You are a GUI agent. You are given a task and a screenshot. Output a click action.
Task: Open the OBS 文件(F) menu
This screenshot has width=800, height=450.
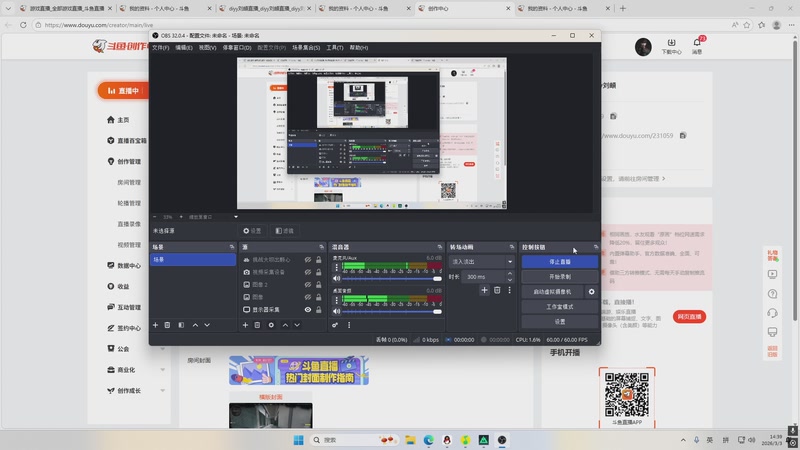coord(160,47)
